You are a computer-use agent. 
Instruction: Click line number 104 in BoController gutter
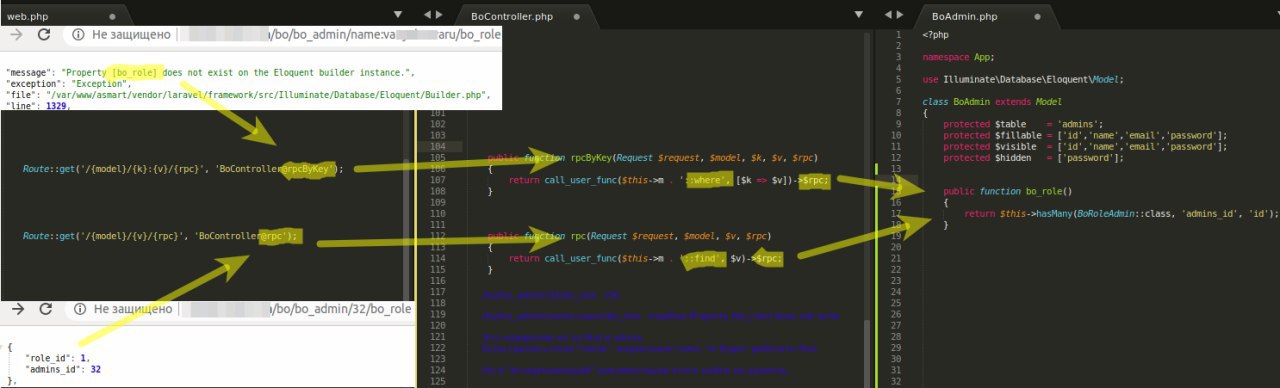(x=437, y=146)
